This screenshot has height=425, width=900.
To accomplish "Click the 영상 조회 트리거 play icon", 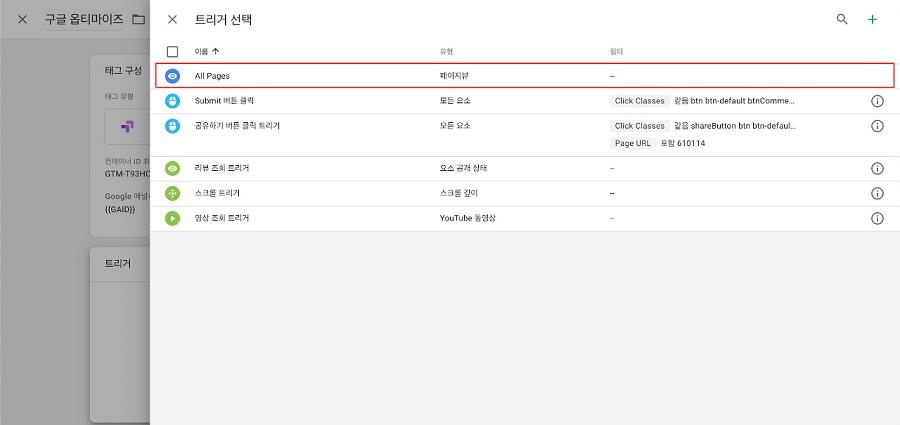I will point(173,218).
